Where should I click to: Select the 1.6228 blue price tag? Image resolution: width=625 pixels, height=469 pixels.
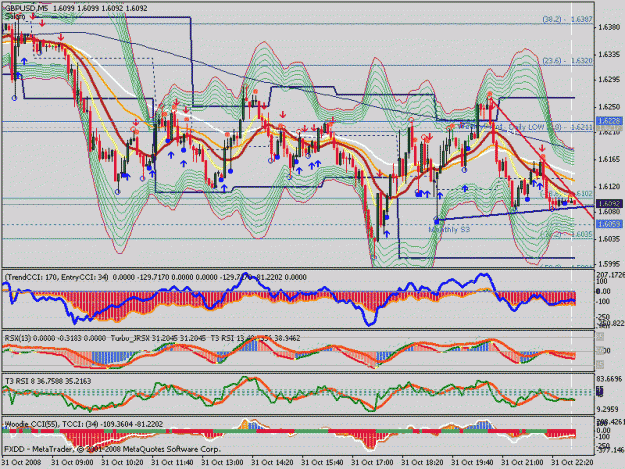pos(609,121)
